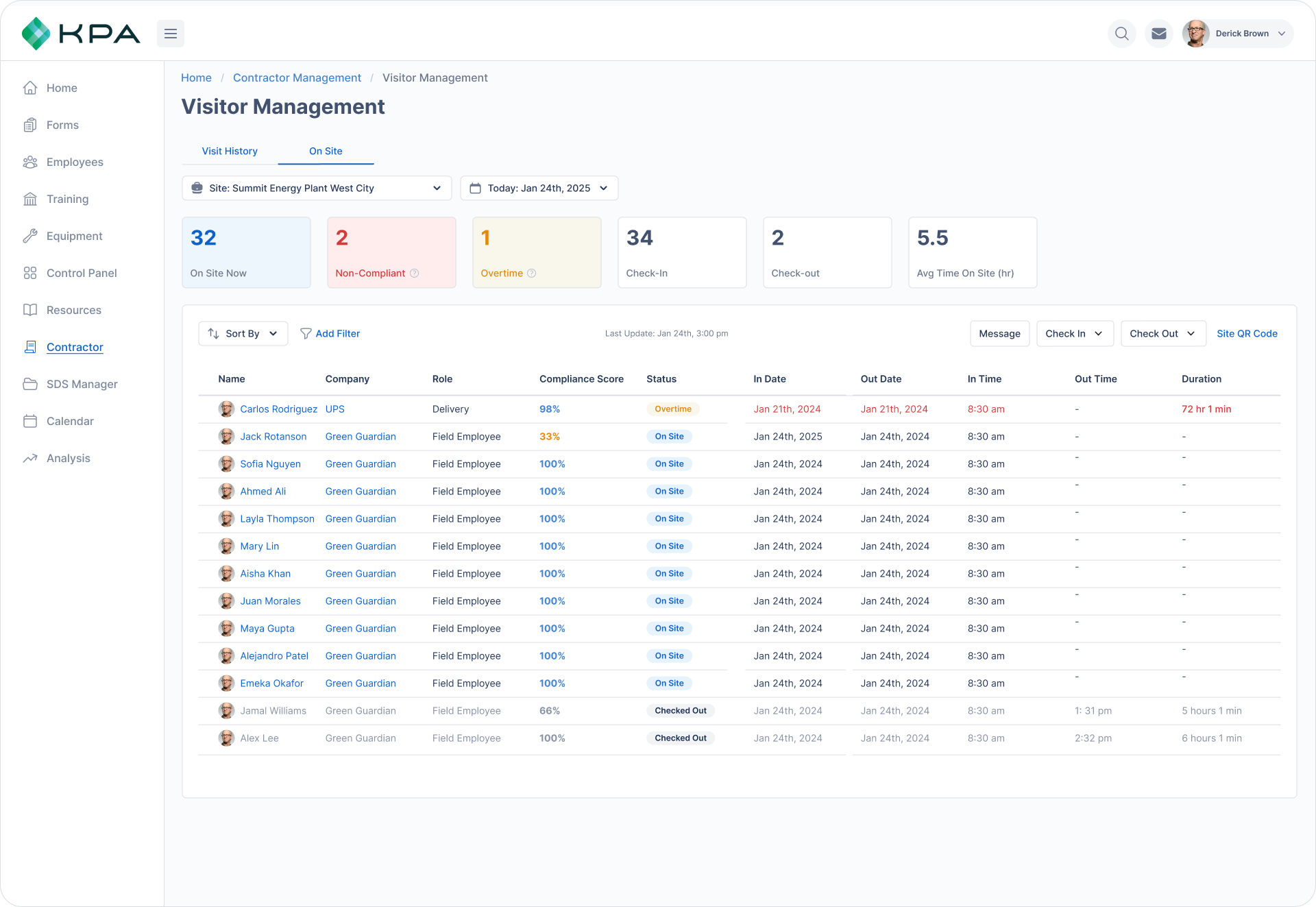The image size is (1316, 907).
Task: Click the Equipment wrench icon in sidebar
Action: tap(30, 236)
